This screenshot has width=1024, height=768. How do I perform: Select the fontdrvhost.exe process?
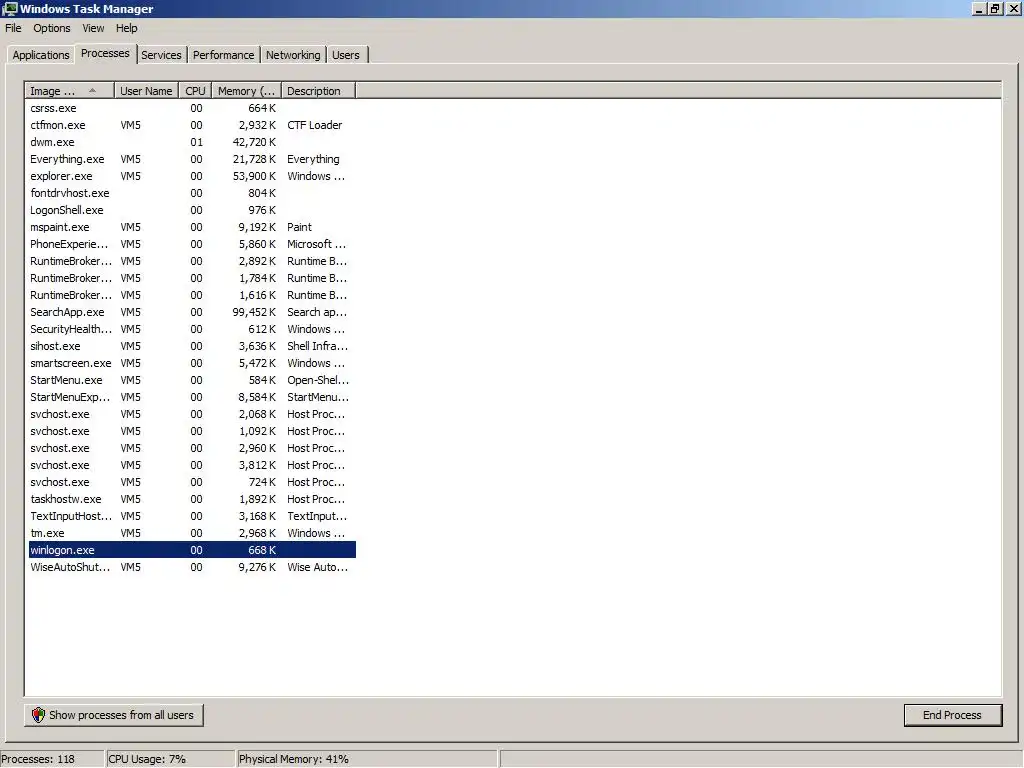(x=192, y=193)
